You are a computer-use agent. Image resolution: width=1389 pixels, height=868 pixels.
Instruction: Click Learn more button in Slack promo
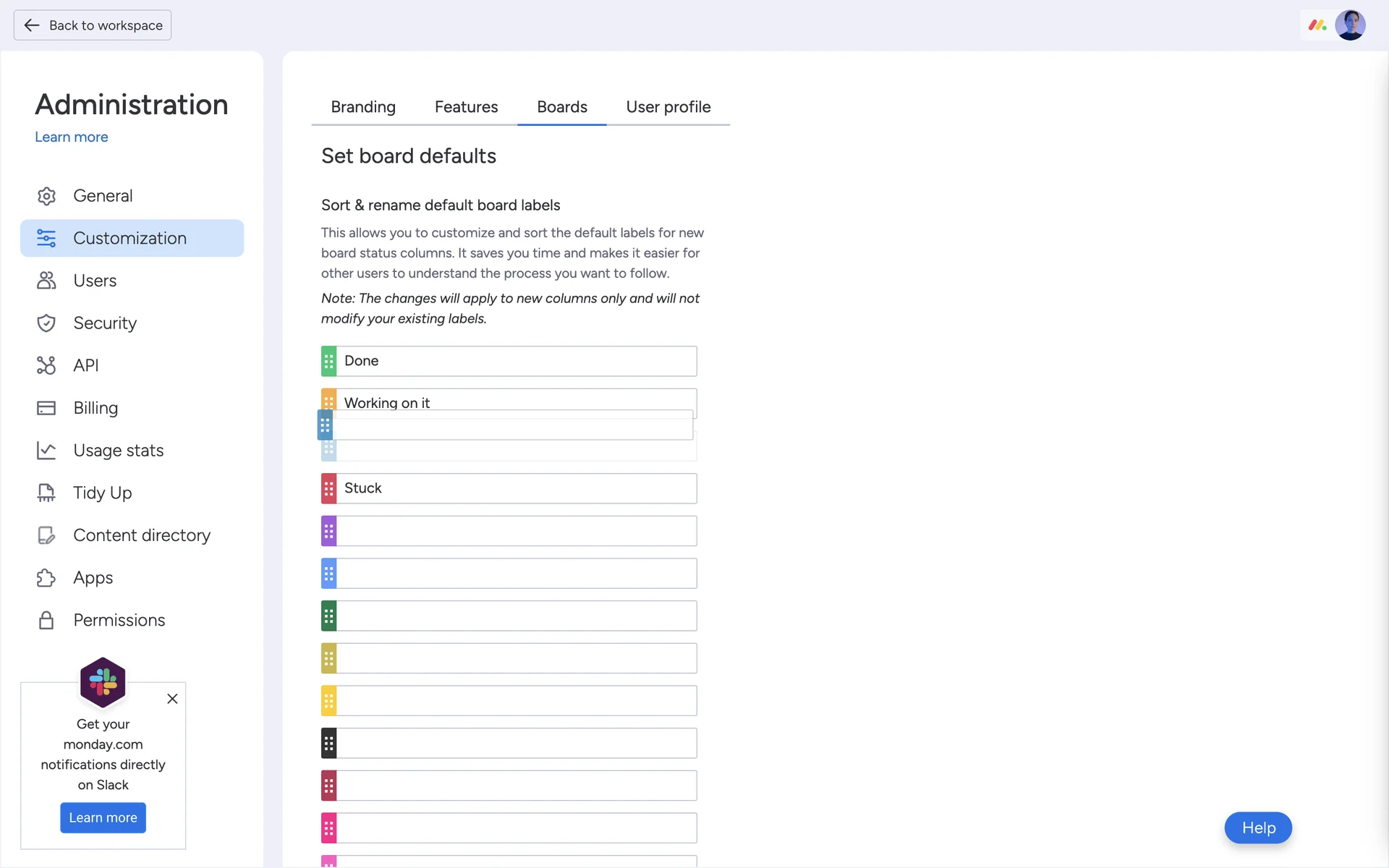click(103, 817)
